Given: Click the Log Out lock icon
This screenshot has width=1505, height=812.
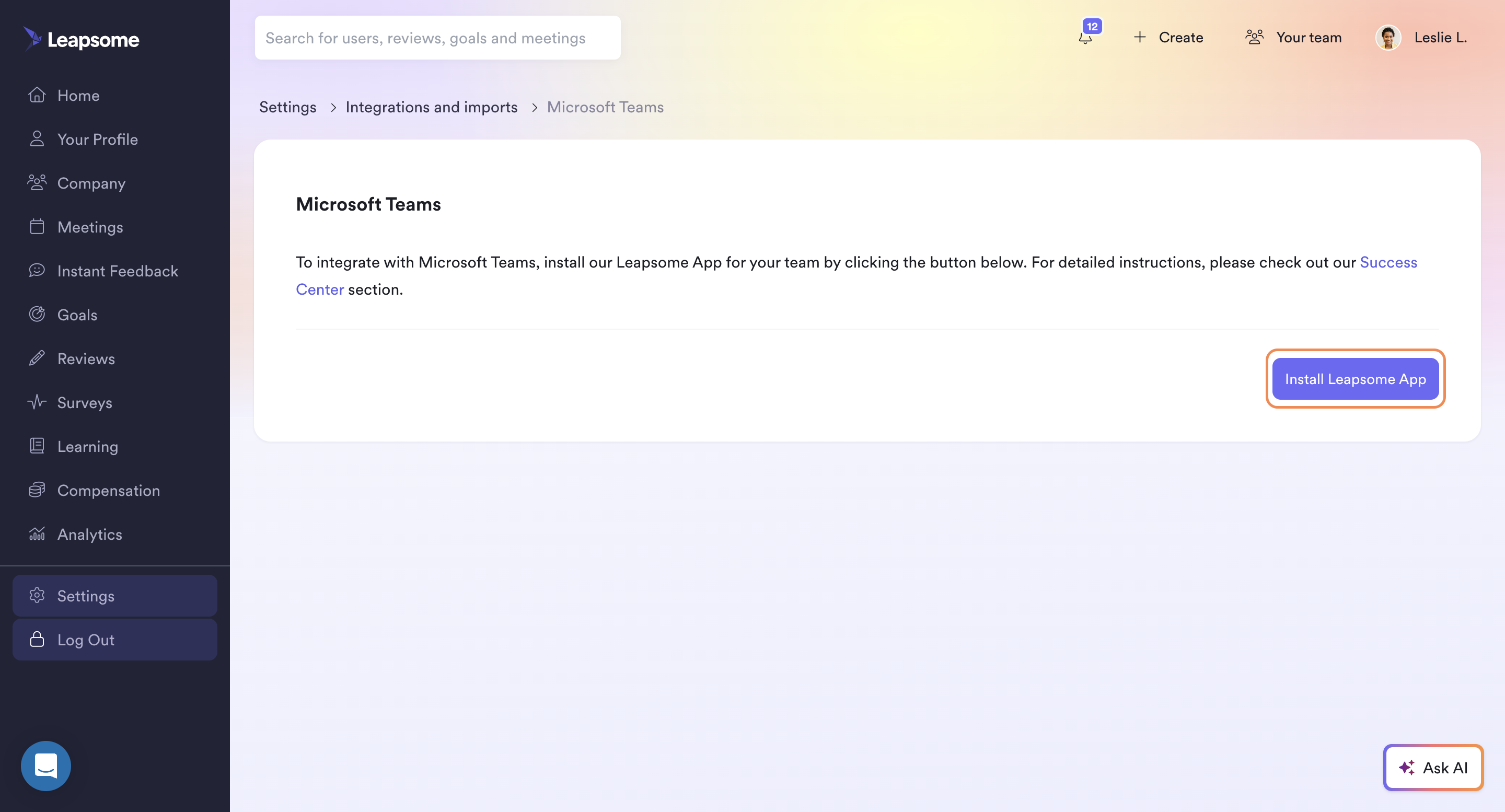Looking at the screenshot, I should [x=37, y=639].
